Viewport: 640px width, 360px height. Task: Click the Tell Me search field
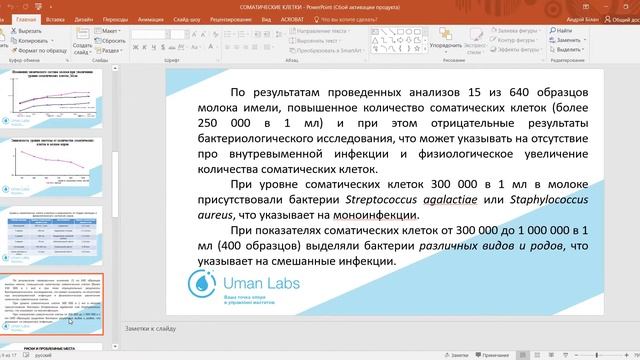(x=346, y=19)
